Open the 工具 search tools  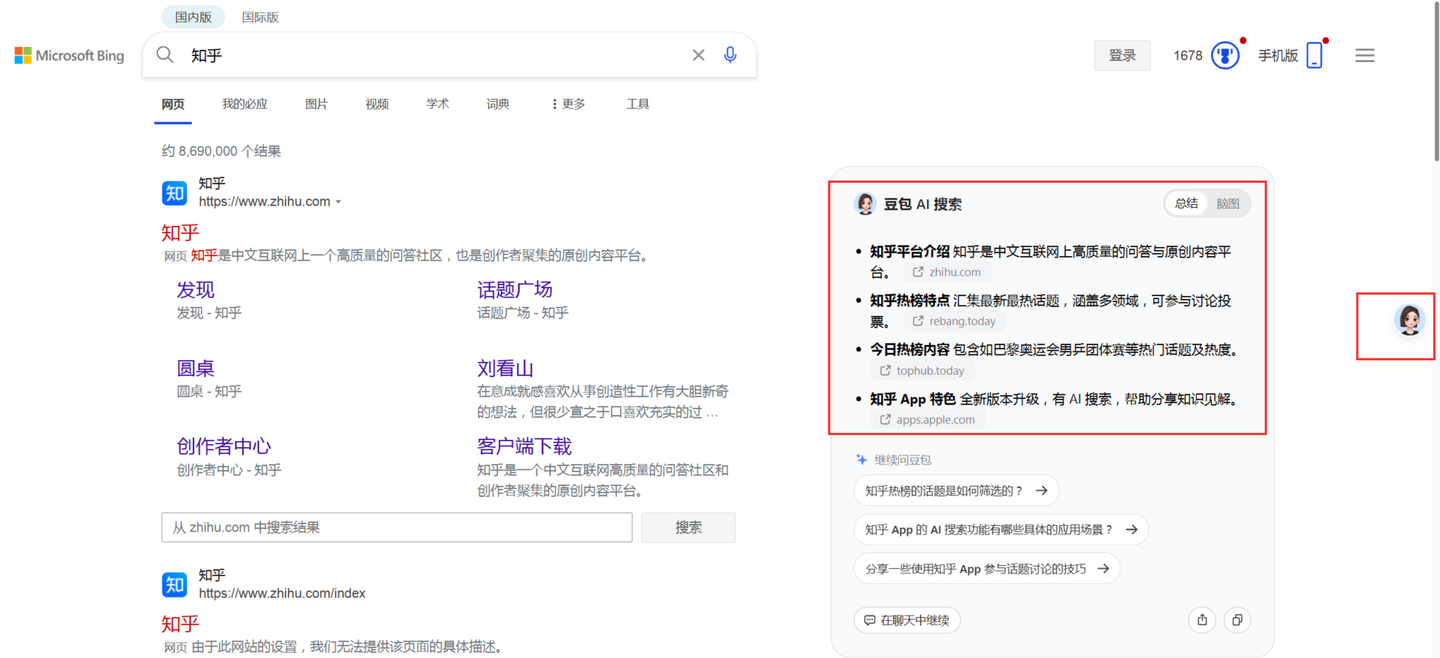(x=638, y=104)
